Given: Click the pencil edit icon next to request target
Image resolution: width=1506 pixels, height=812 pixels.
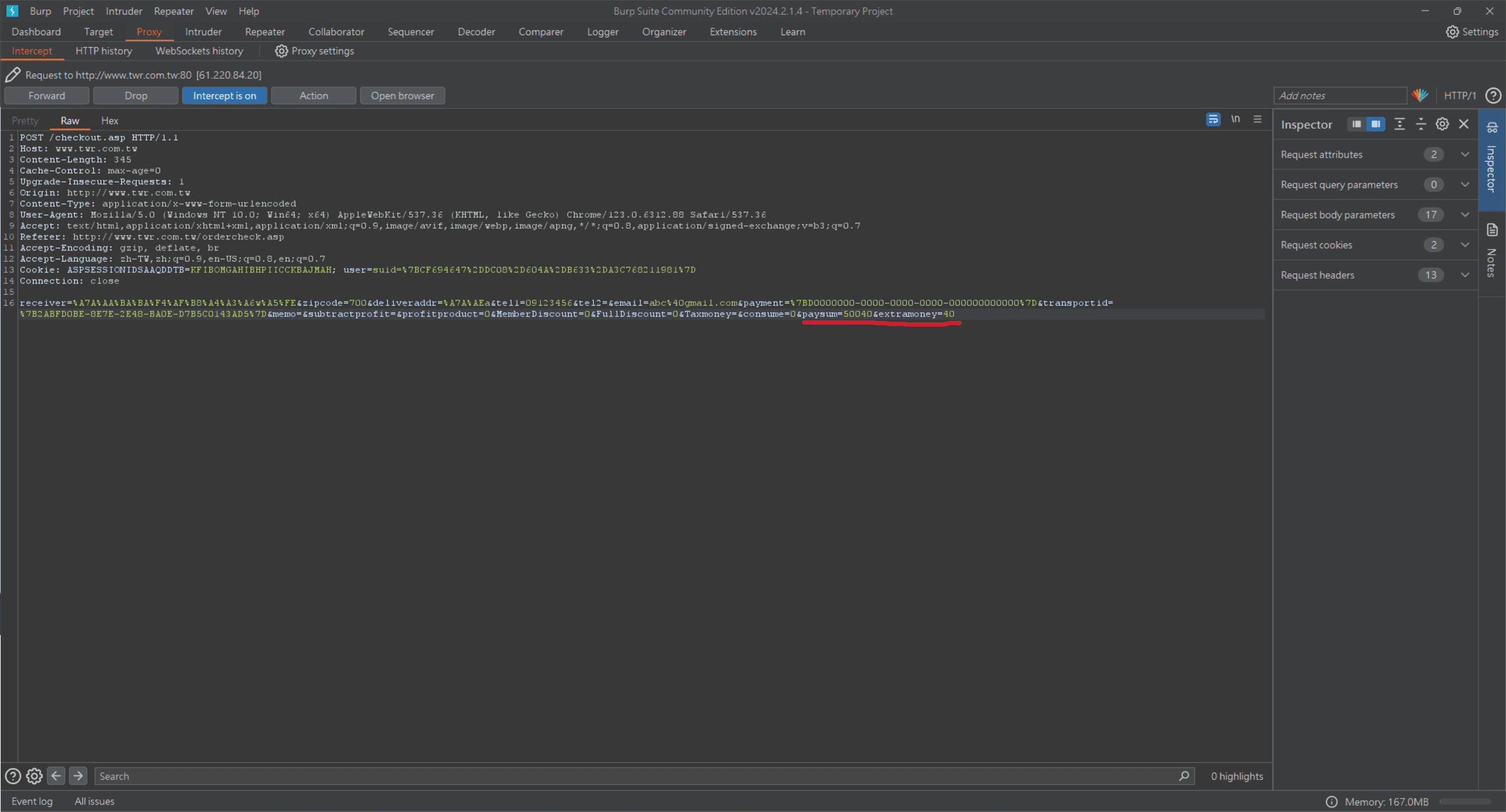Looking at the screenshot, I should coord(13,75).
